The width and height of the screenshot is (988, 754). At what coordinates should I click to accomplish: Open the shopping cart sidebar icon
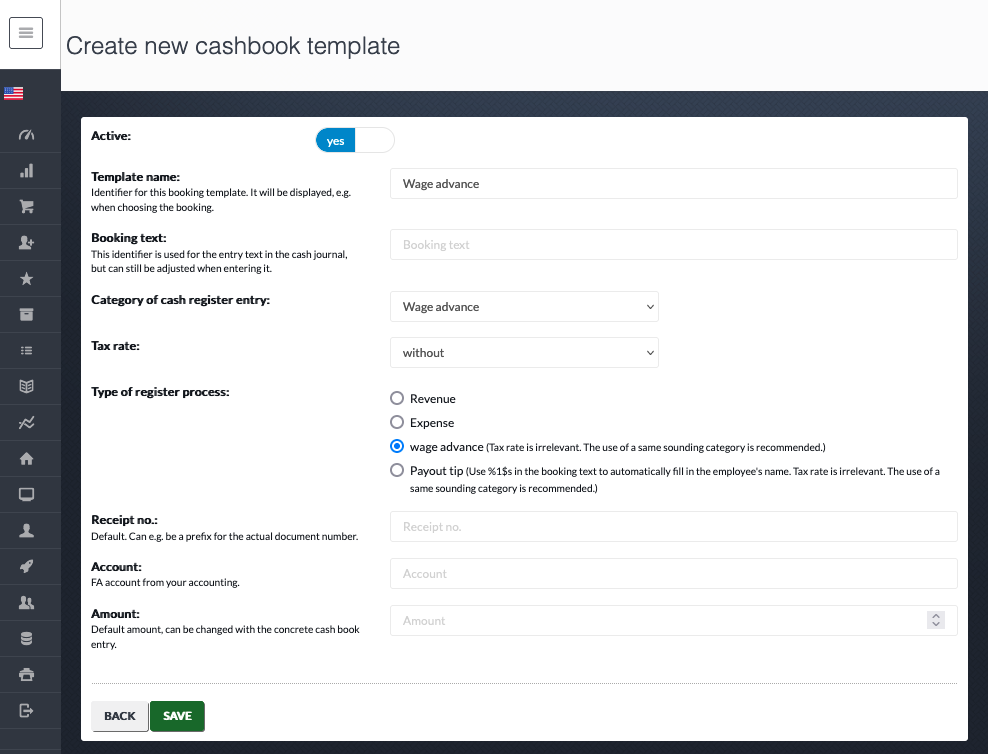pyautogui.click(x=26, y=207)
